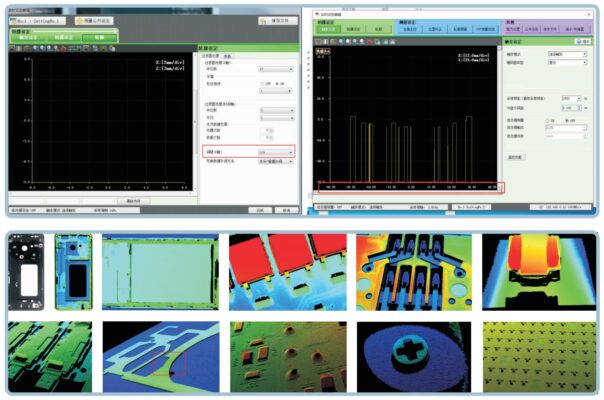The height and width of the screenshot is (400, 604).
Task: Select the dark green third tab in left window
Action: [x=99, y=37]
